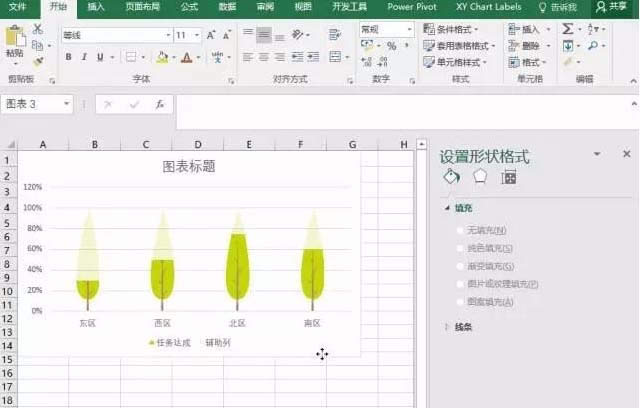The height and width of the screenshot is (408, 640).
Task: Apply underline formatting
Action: (98, 57)
